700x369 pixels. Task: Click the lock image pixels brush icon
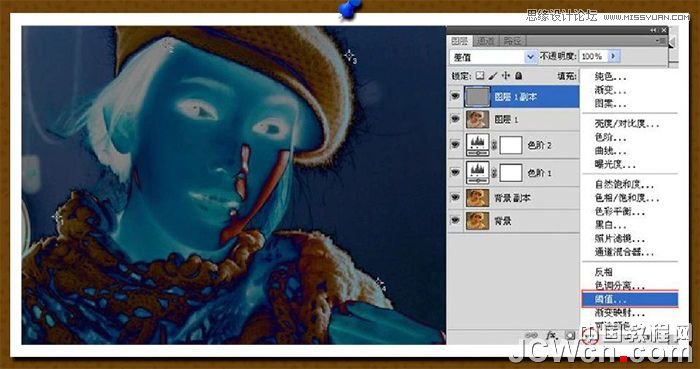(493, 76)
